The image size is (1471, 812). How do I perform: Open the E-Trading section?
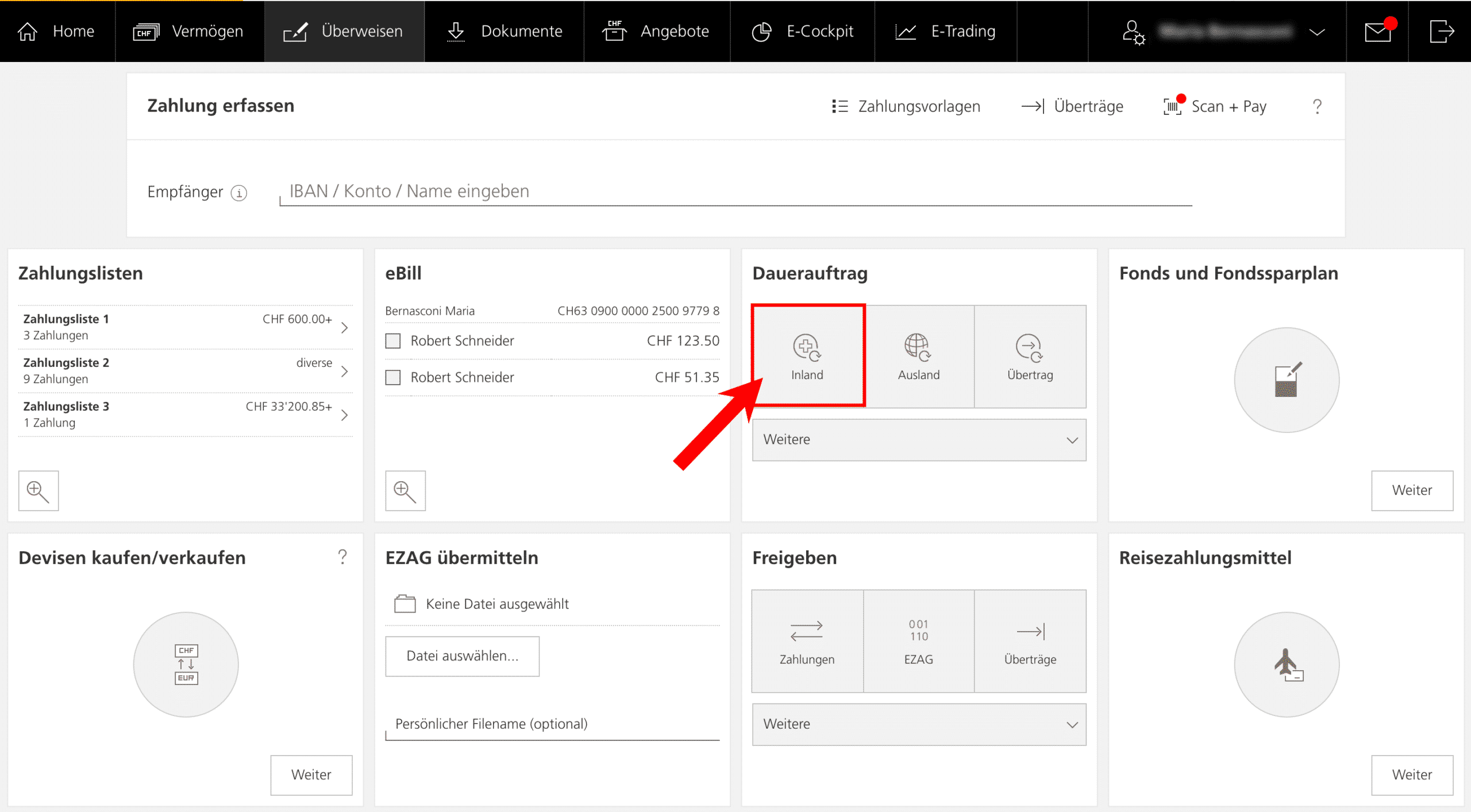click(x=946, y=31)
